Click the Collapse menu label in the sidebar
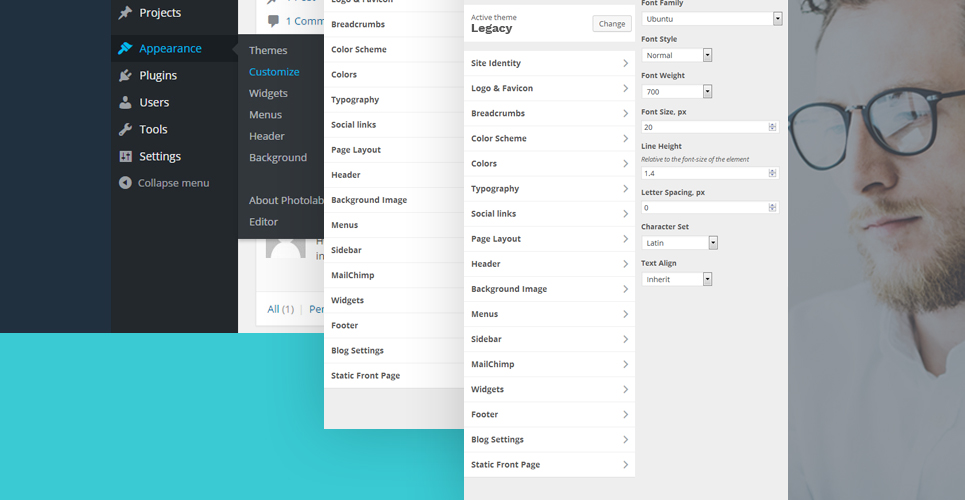Viewport: 965px width, 500px height. (x=174, y=183)
